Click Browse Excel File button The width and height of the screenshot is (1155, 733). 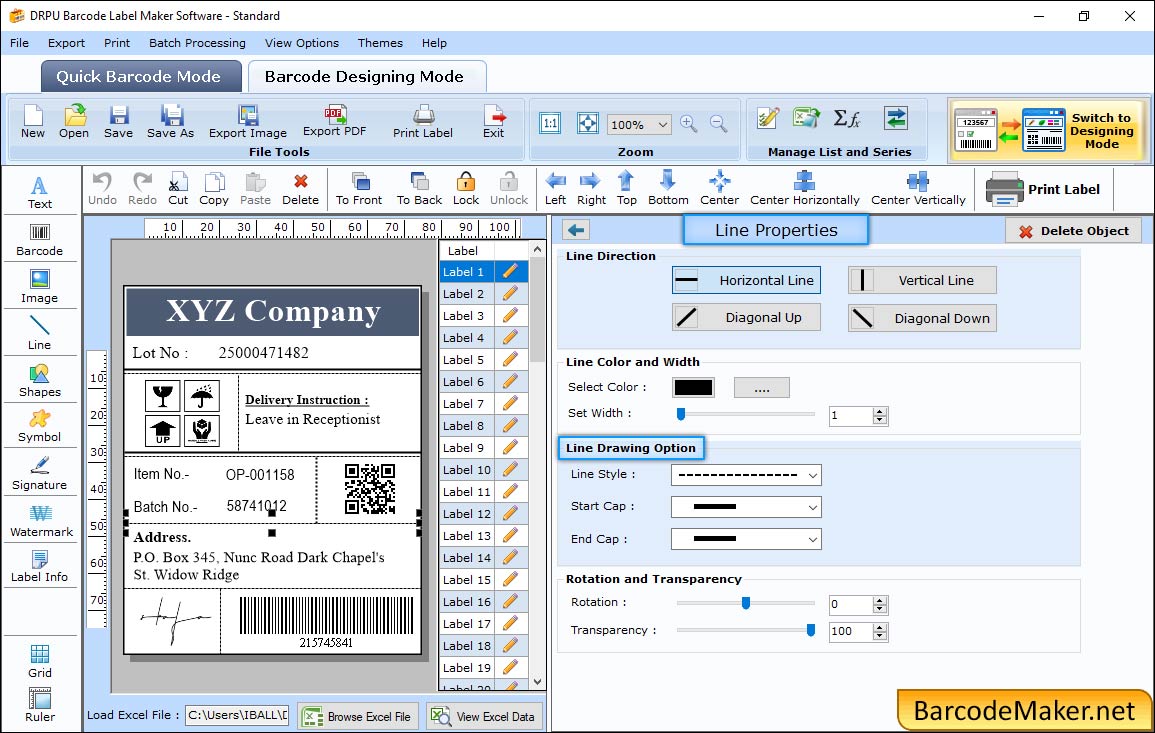(358, 716)
